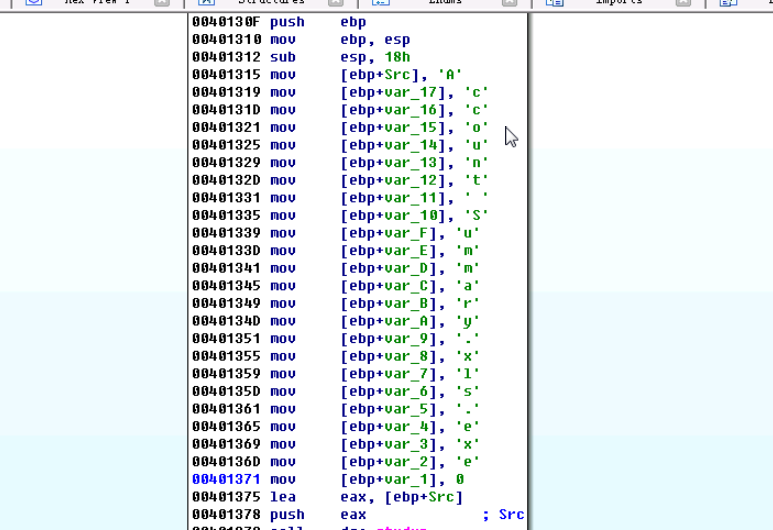Click the 'lea' mnemonic at 00401375
The image size is (773, 530).
pyautogui.click(x=283, y=497)
